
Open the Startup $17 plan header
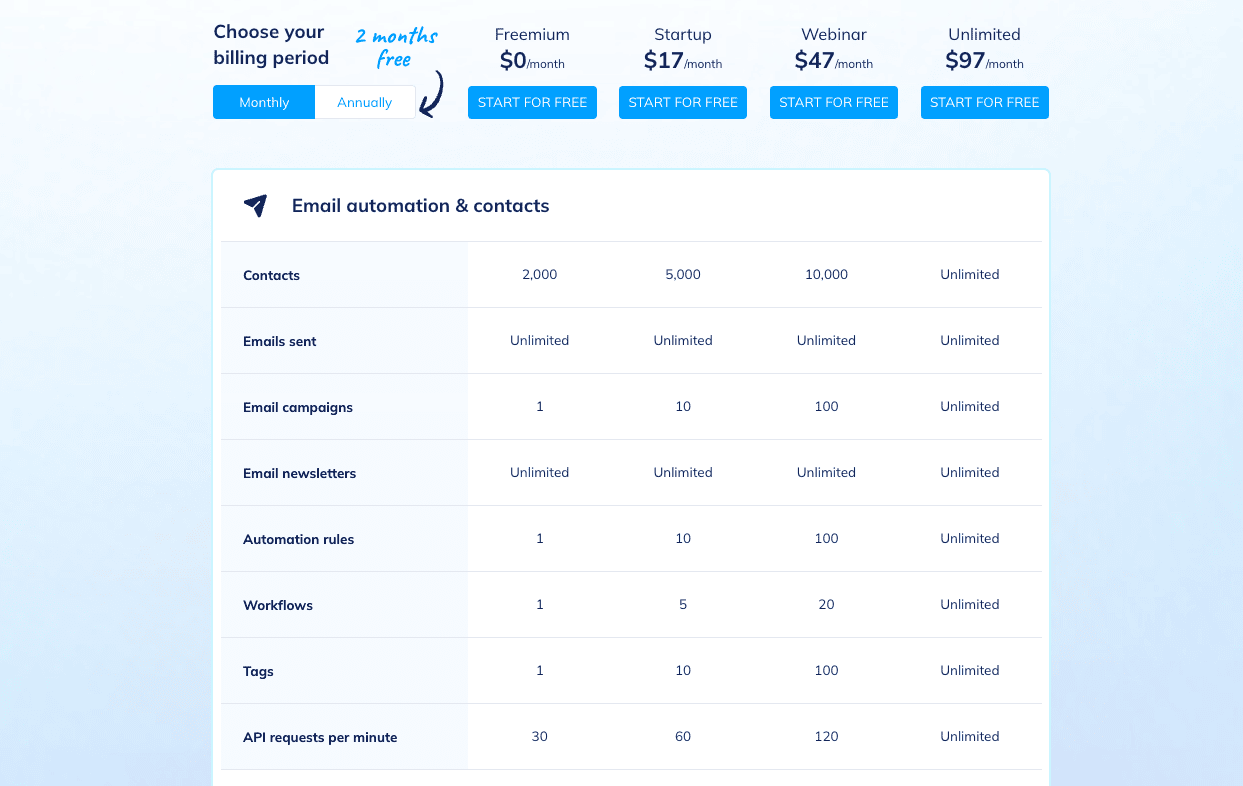(x=683, y=46)
